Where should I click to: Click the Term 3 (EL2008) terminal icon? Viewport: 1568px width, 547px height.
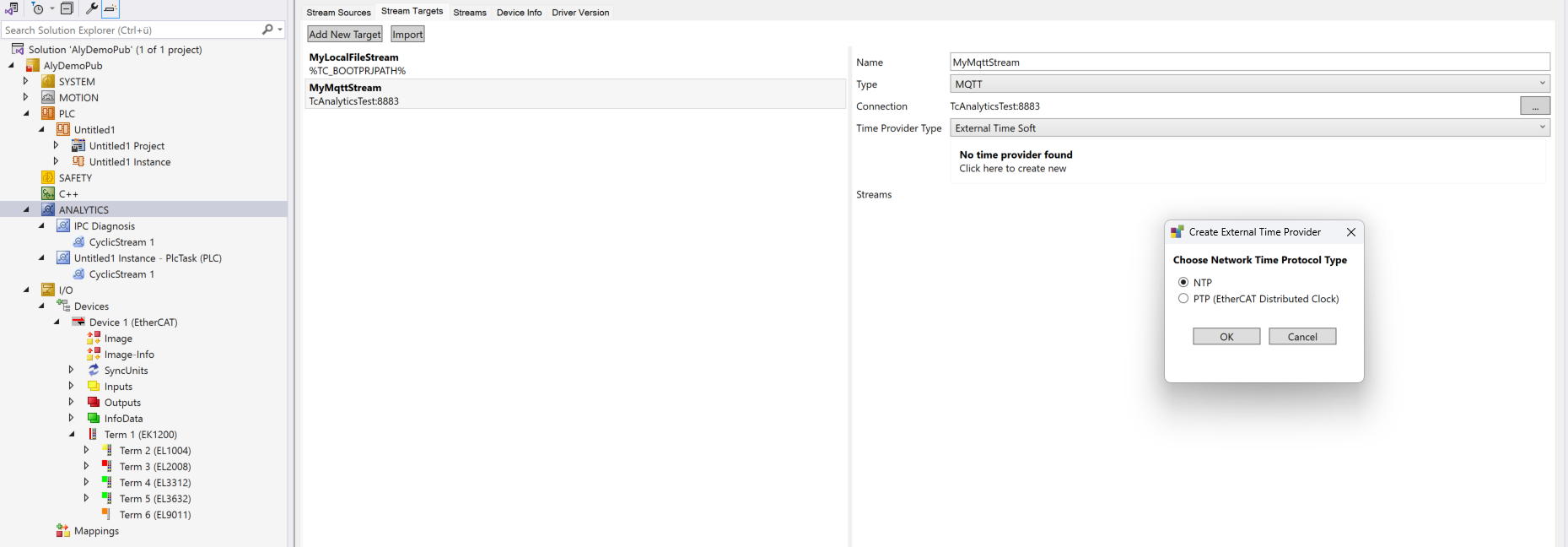(x=107, y=466)
